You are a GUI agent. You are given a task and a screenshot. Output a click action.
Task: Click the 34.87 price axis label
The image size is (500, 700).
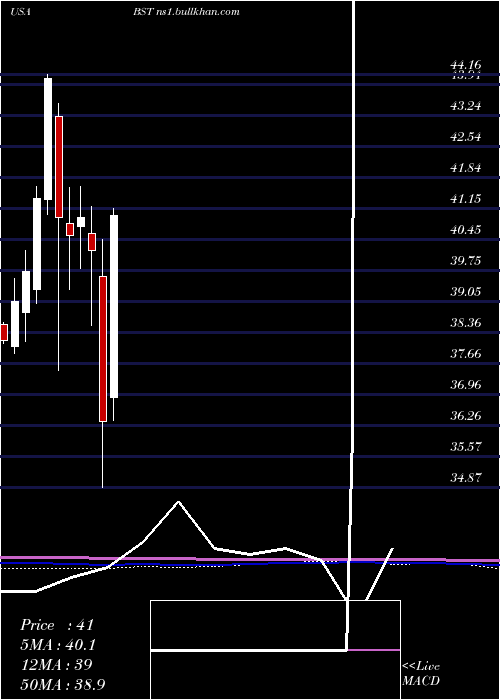(x=466, y=479)
